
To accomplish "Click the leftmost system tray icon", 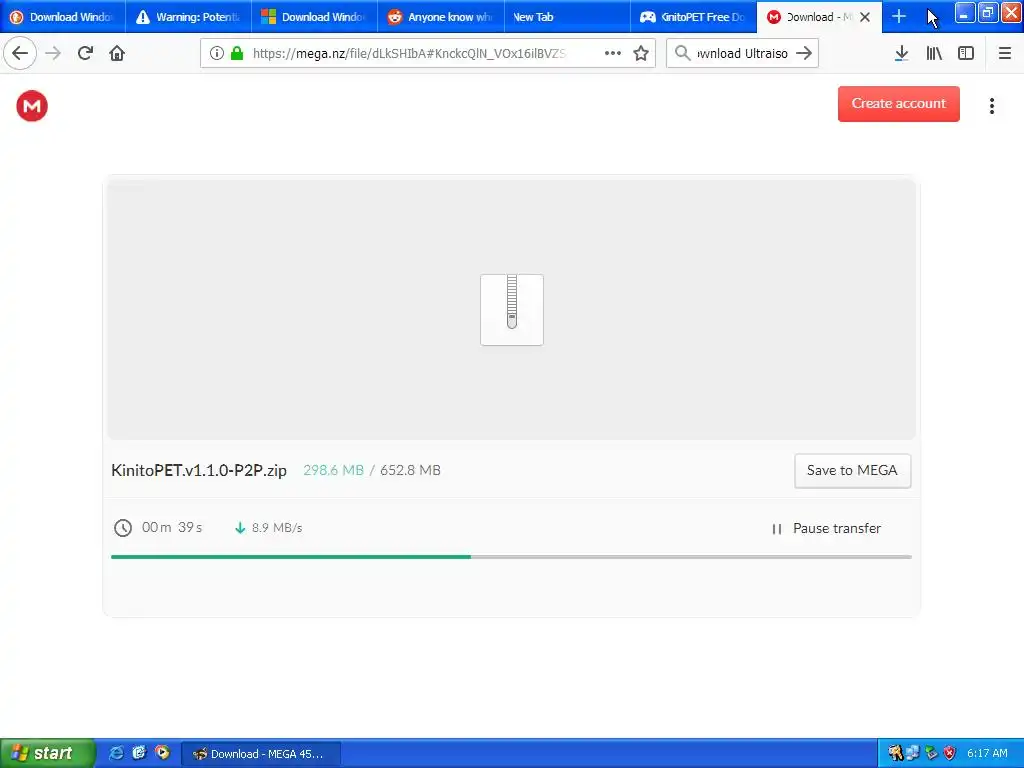I will point(895,753).
